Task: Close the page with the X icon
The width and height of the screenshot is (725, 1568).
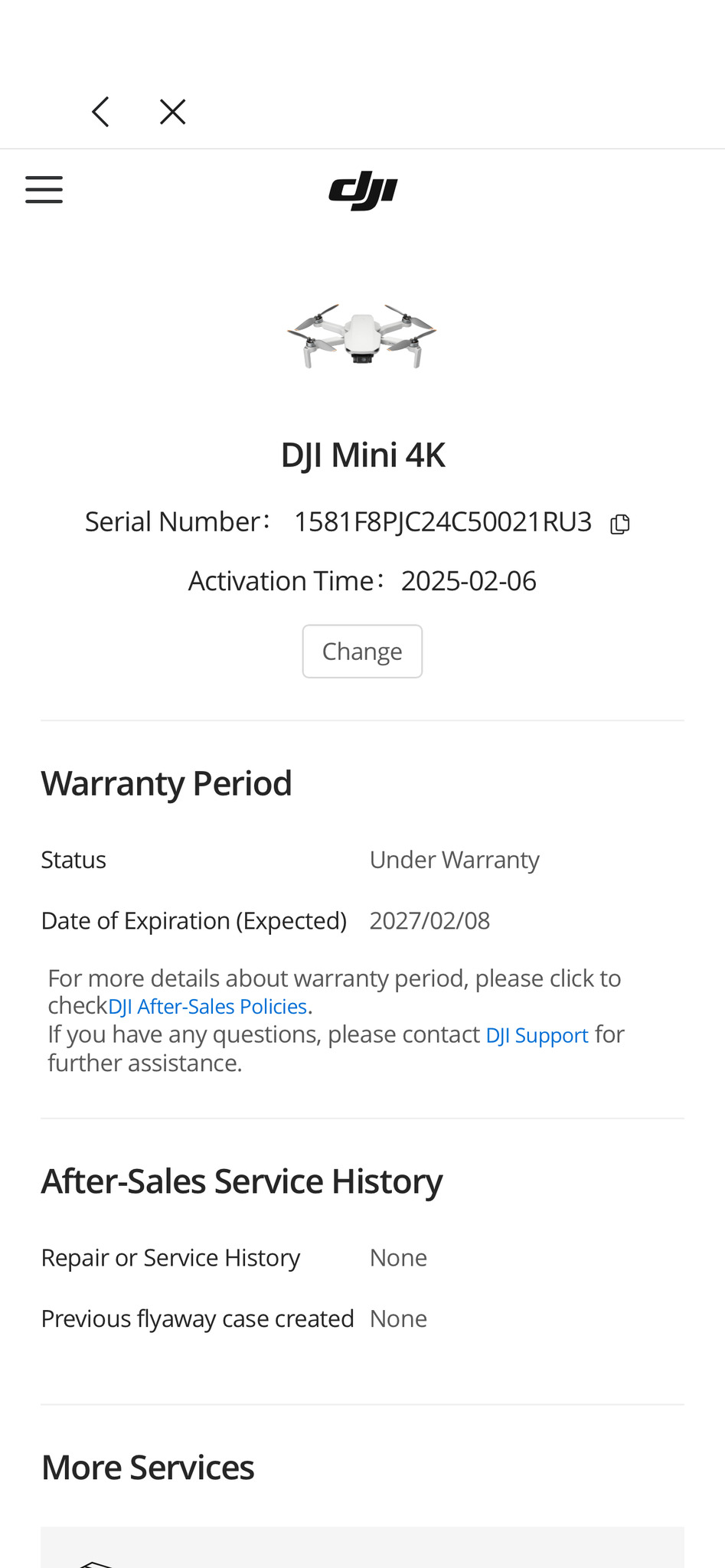Action: [172, 112]
